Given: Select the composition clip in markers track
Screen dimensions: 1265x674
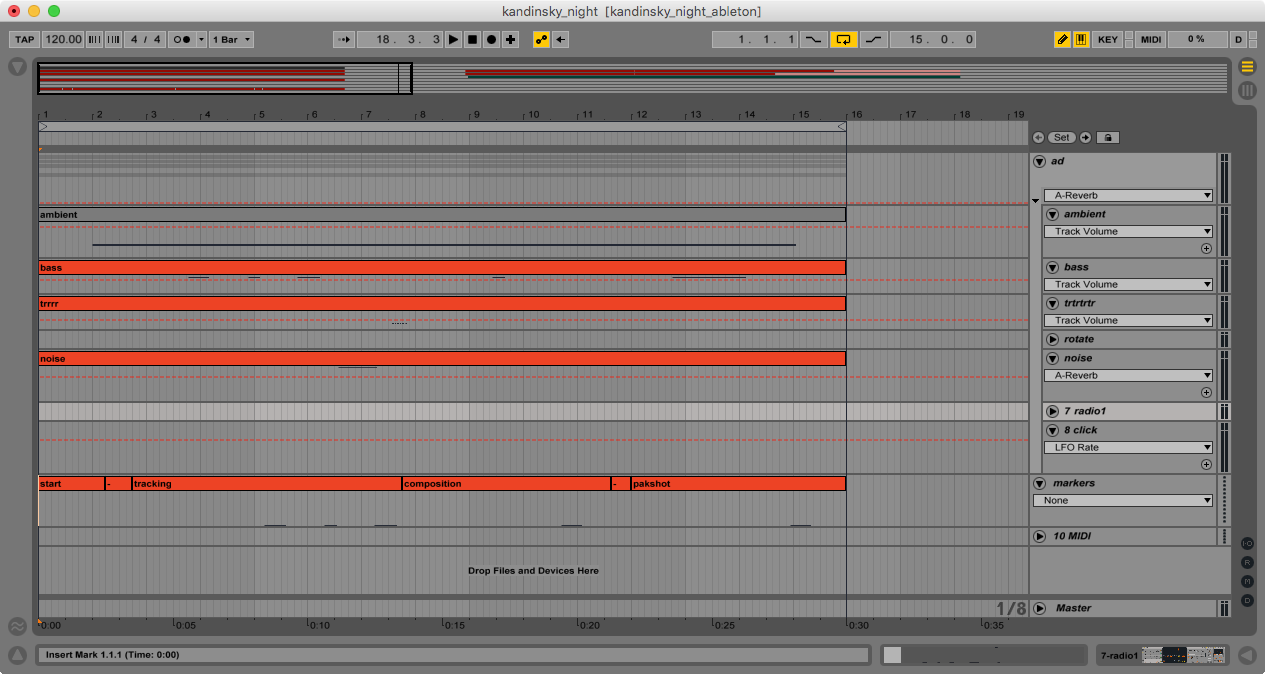Looking at the screenshot, I should 505,483.
